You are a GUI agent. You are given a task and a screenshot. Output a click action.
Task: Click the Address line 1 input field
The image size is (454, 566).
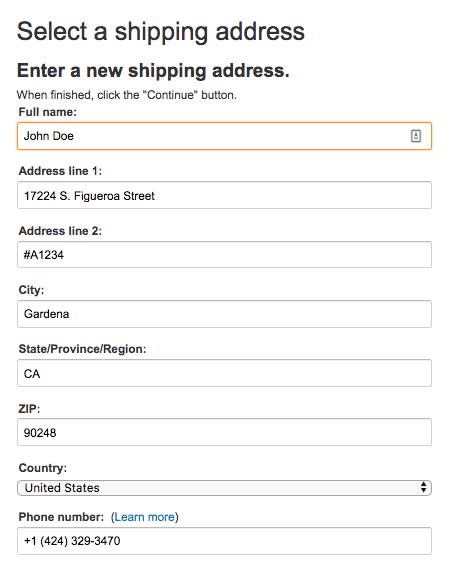coord(224,195)
